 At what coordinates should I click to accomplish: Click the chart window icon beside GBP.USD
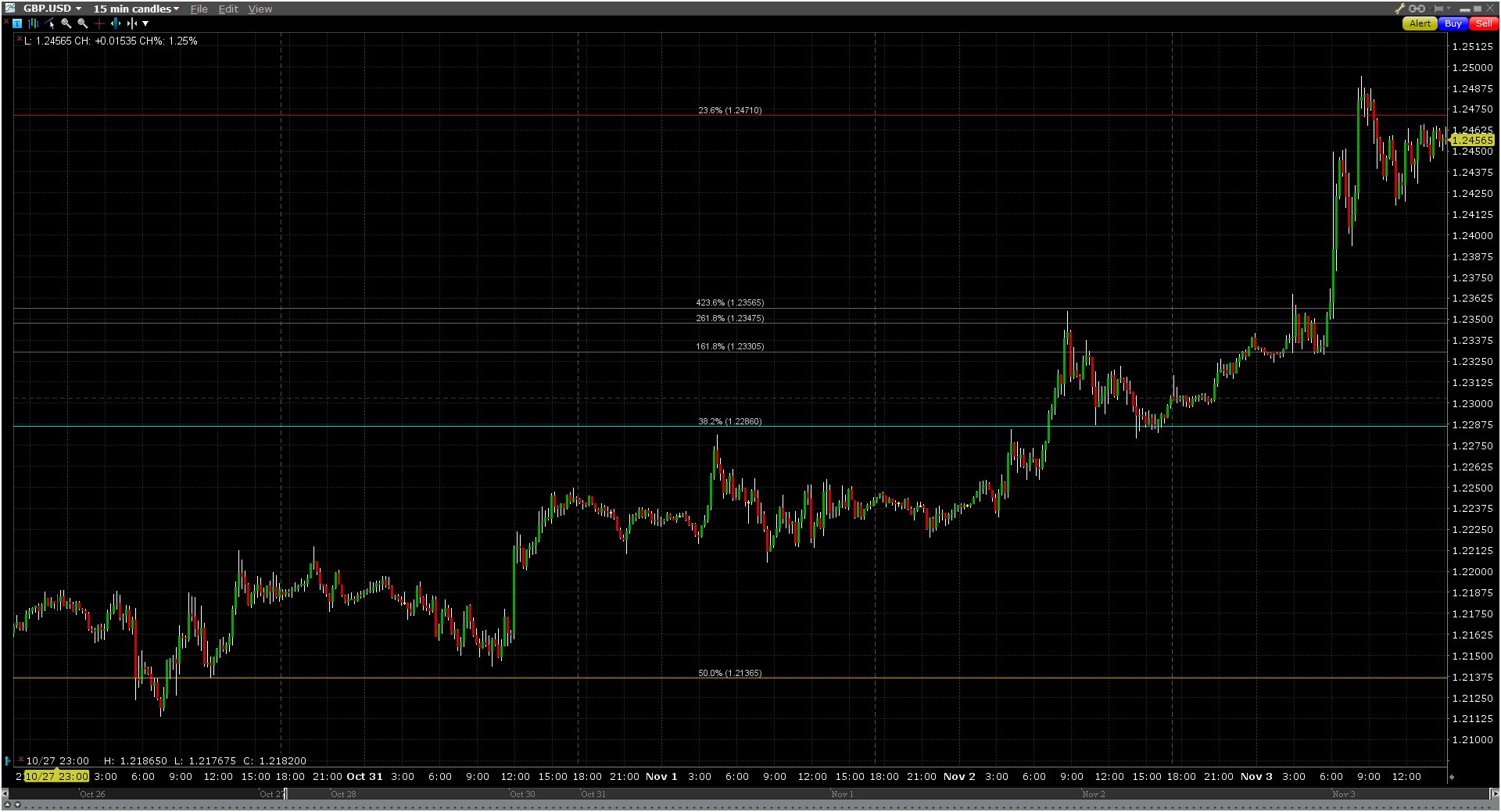click(x=9, y=9)
